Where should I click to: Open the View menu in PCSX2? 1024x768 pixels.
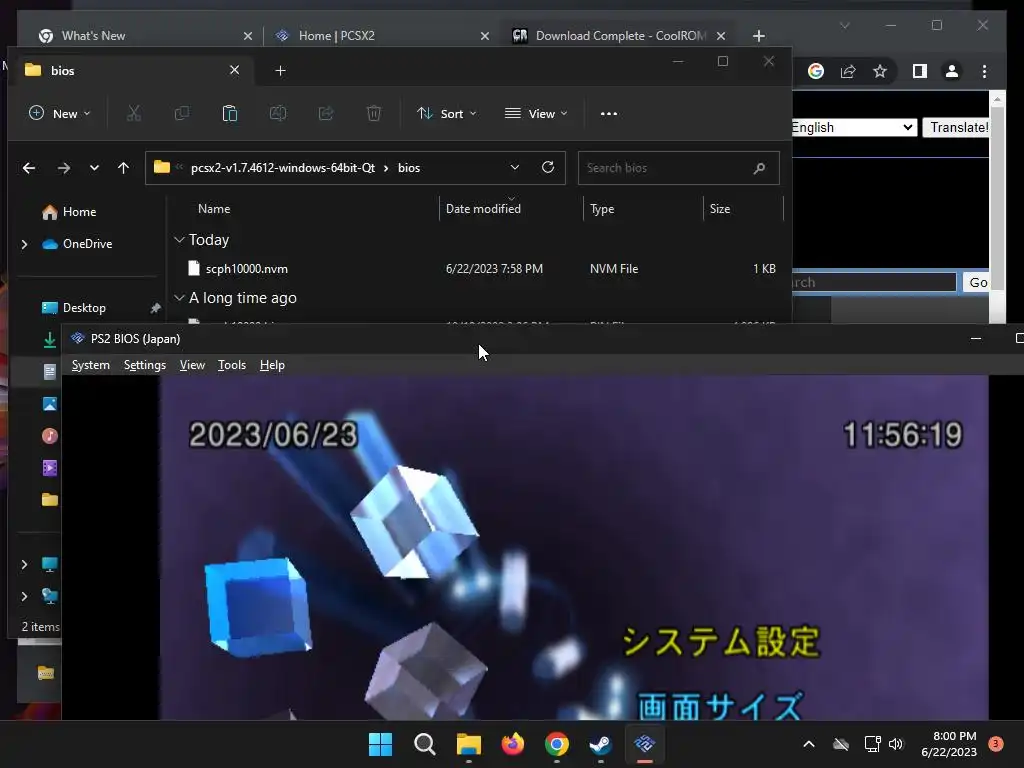[192, 365]
